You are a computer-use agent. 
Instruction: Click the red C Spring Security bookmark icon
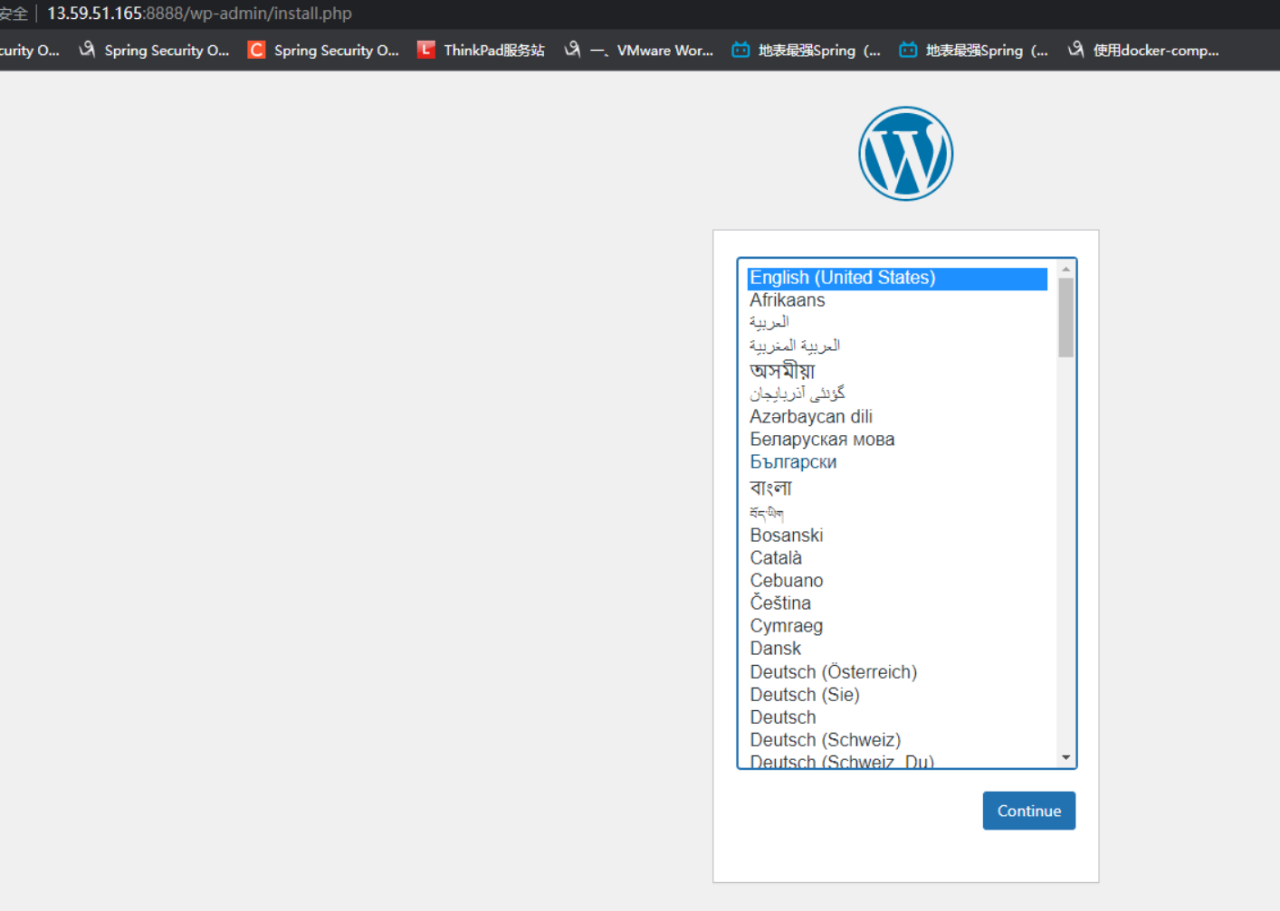[256, 49]
